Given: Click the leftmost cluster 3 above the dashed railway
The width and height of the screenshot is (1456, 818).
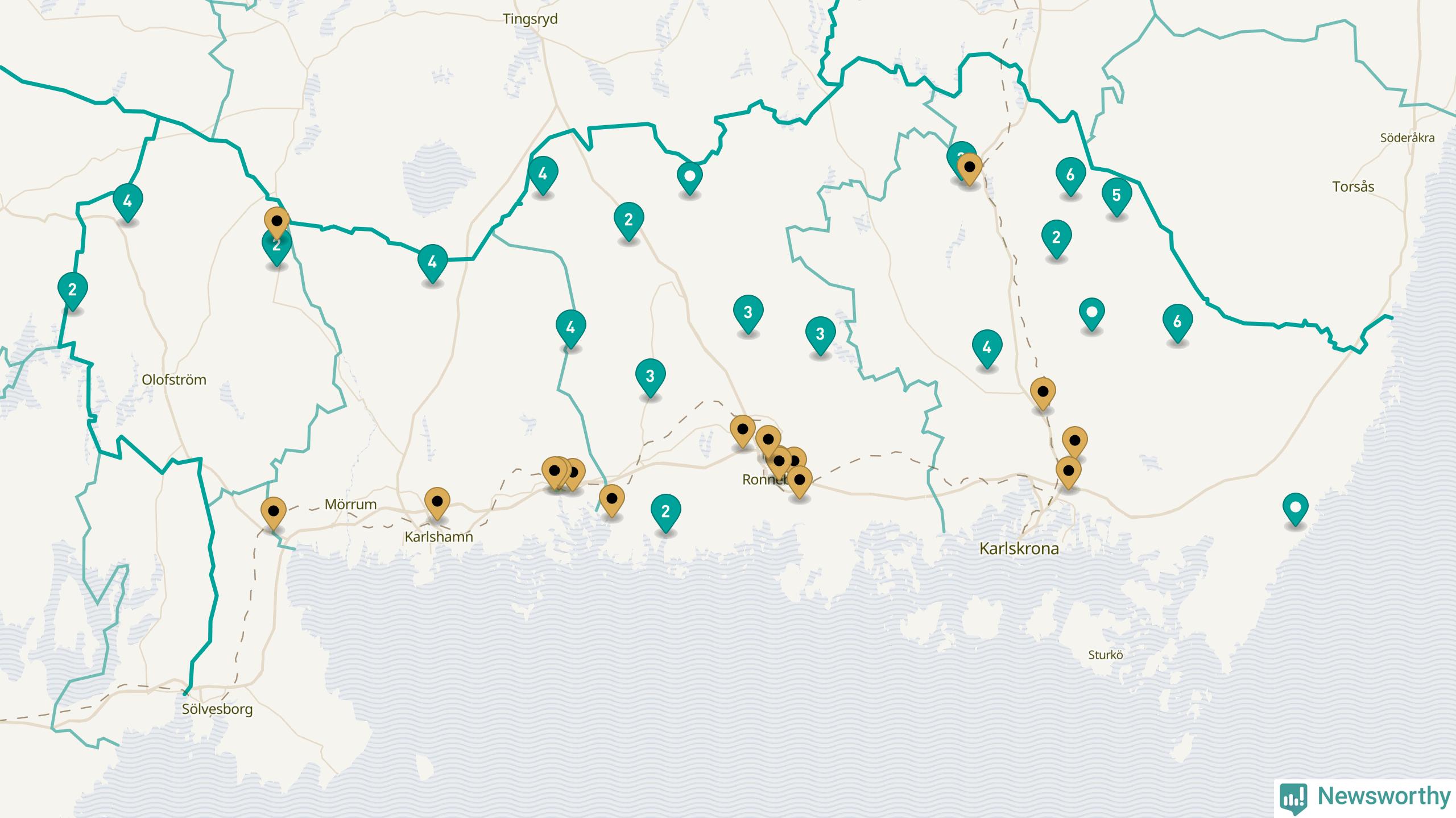Looking at the screenshot, I should tap(650, 376).
